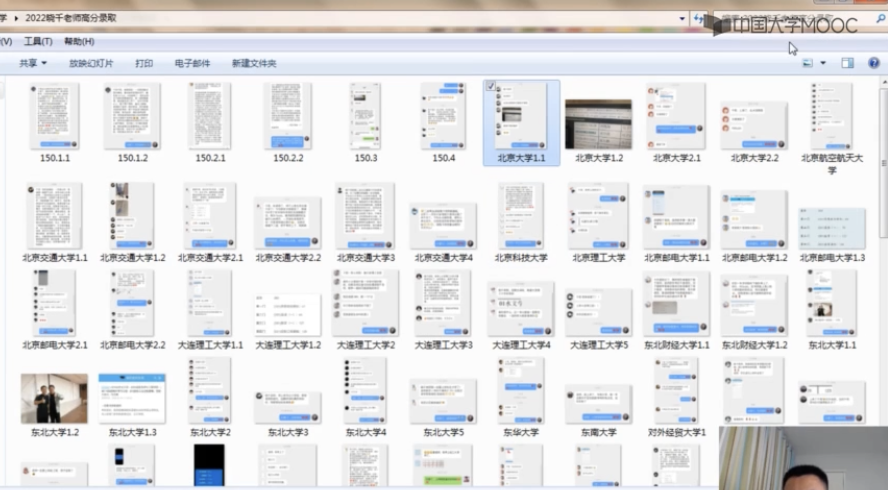This screenshot has height=490, width=888.
Task: Select the 北京理工大学 thumbnail
Action: click(599, 216)
